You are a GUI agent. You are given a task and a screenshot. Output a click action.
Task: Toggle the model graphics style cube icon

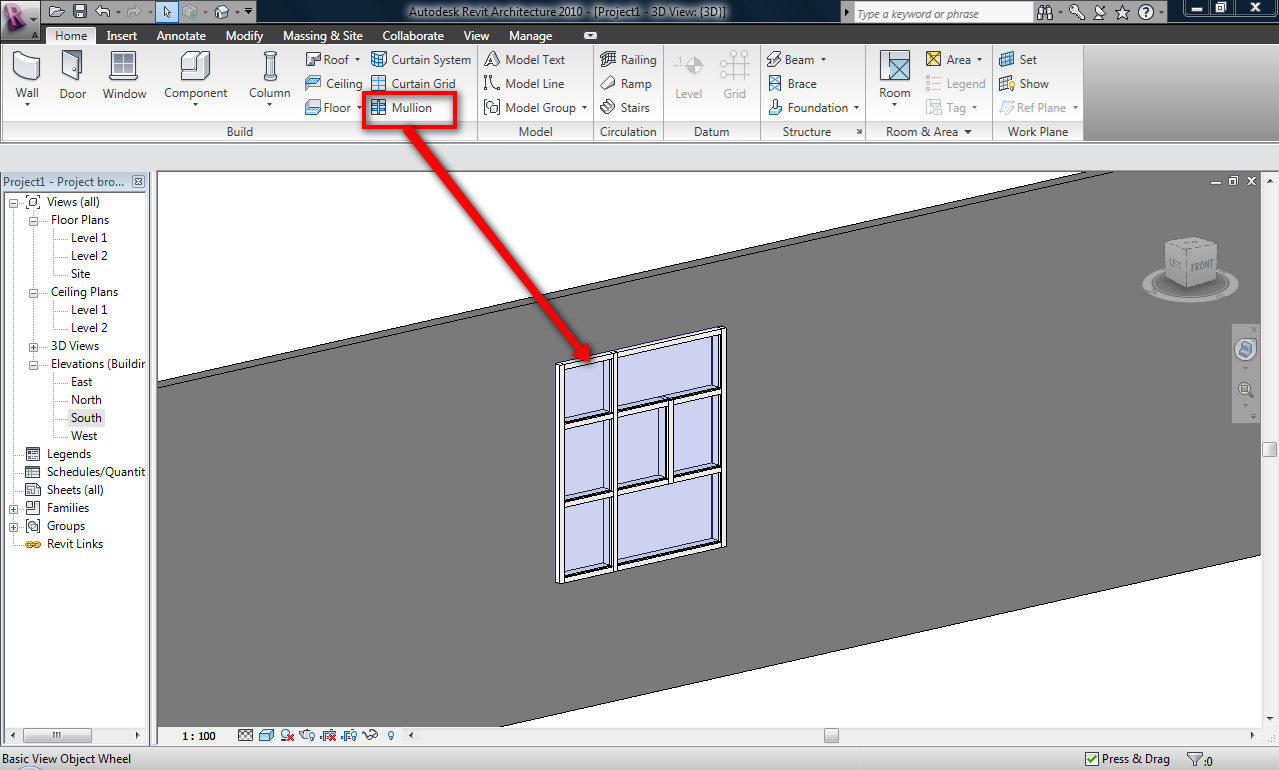pyautogui.click(x=266, y=735)
